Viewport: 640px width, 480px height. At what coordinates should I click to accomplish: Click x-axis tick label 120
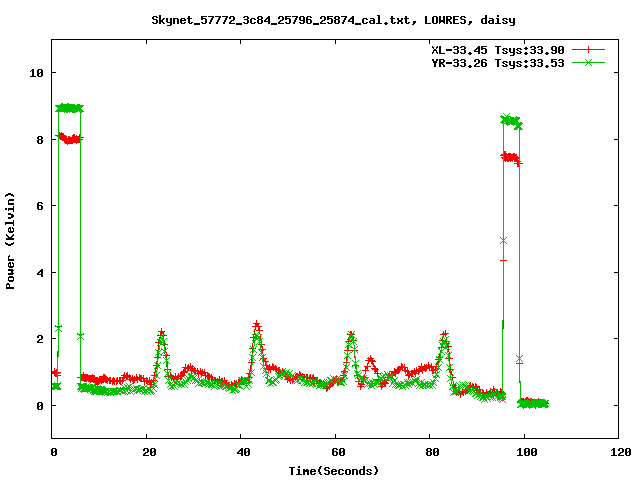tap(621, 452)
